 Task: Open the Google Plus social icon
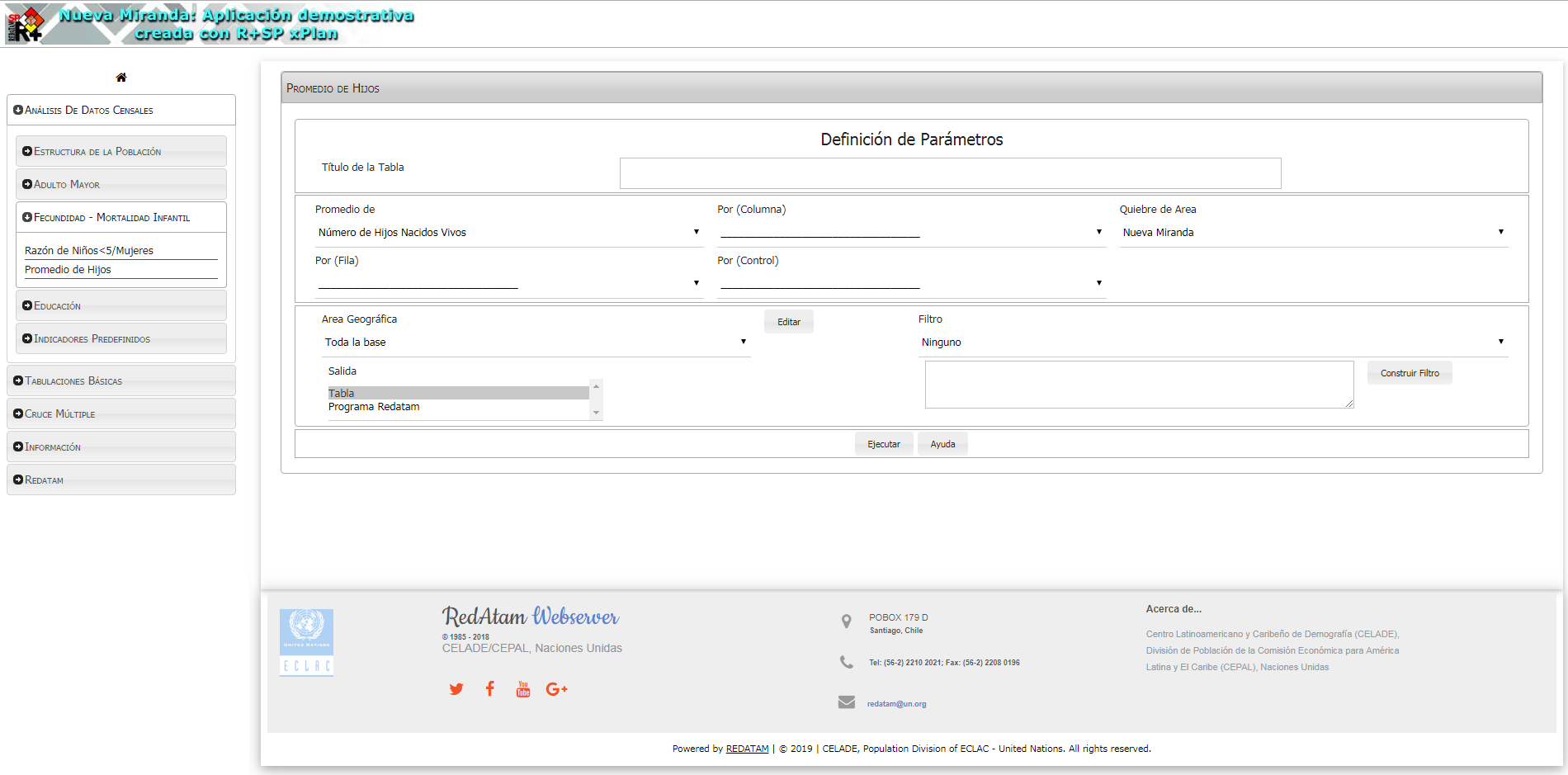pos(557,689)
